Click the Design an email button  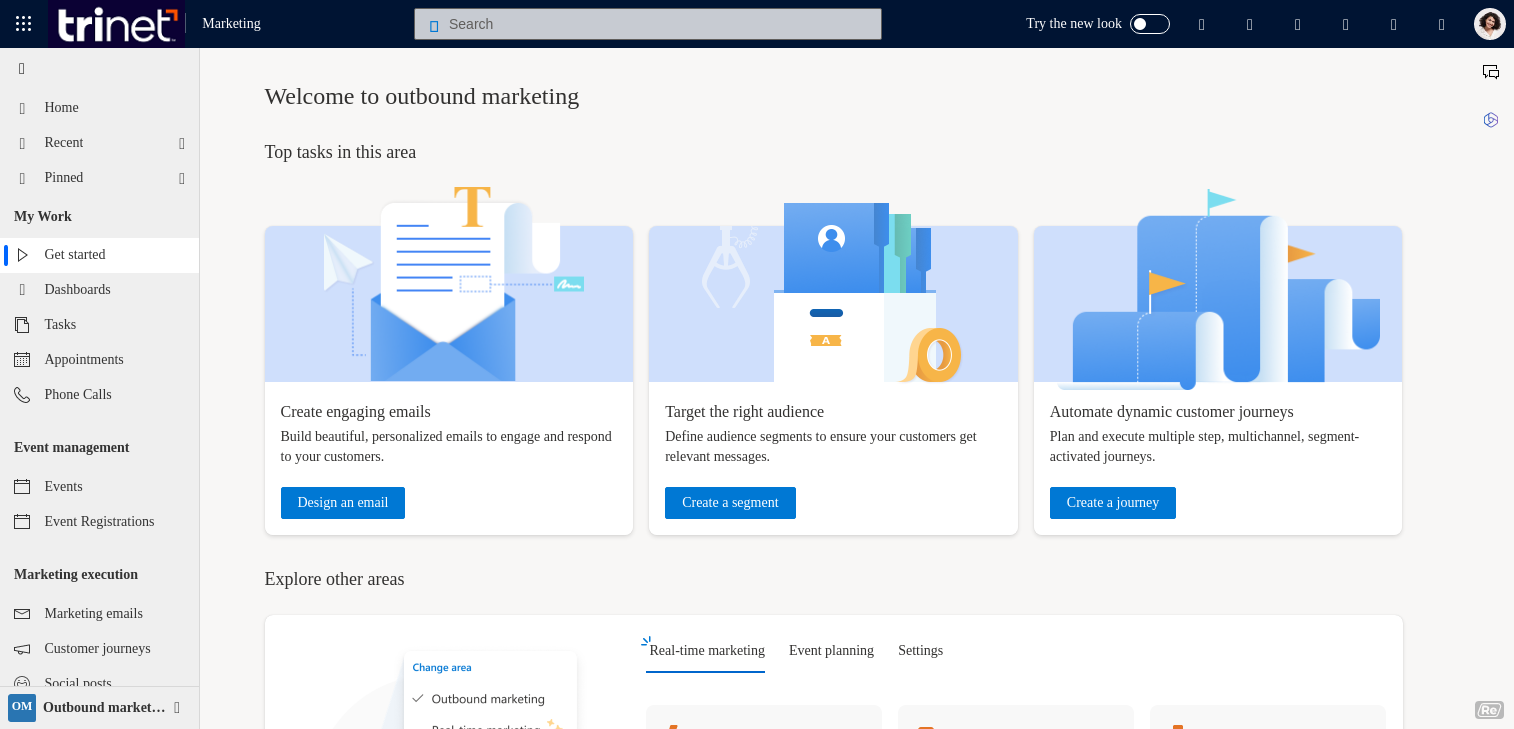[342, 503]
